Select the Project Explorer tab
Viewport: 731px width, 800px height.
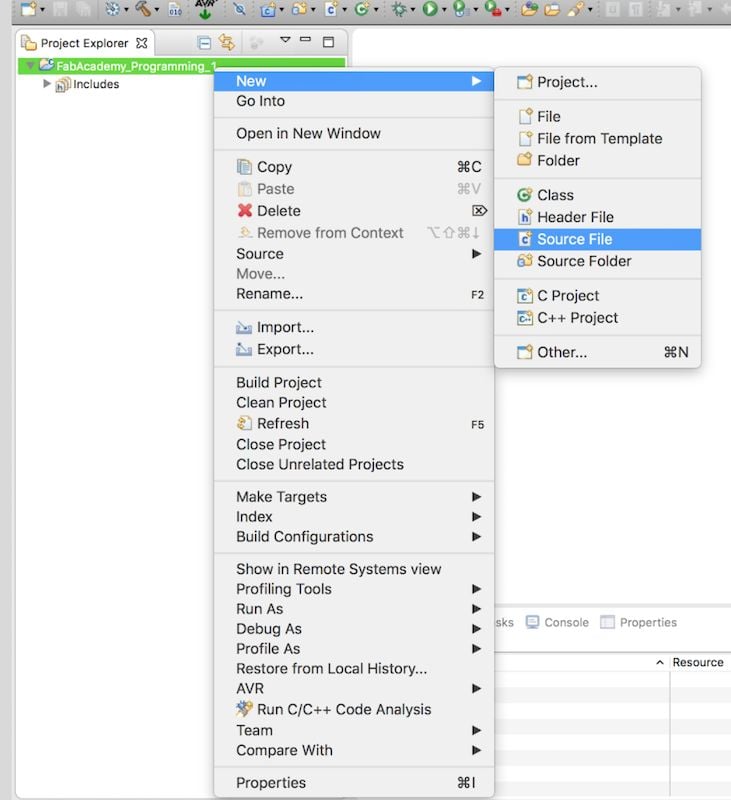pos(84,43)
